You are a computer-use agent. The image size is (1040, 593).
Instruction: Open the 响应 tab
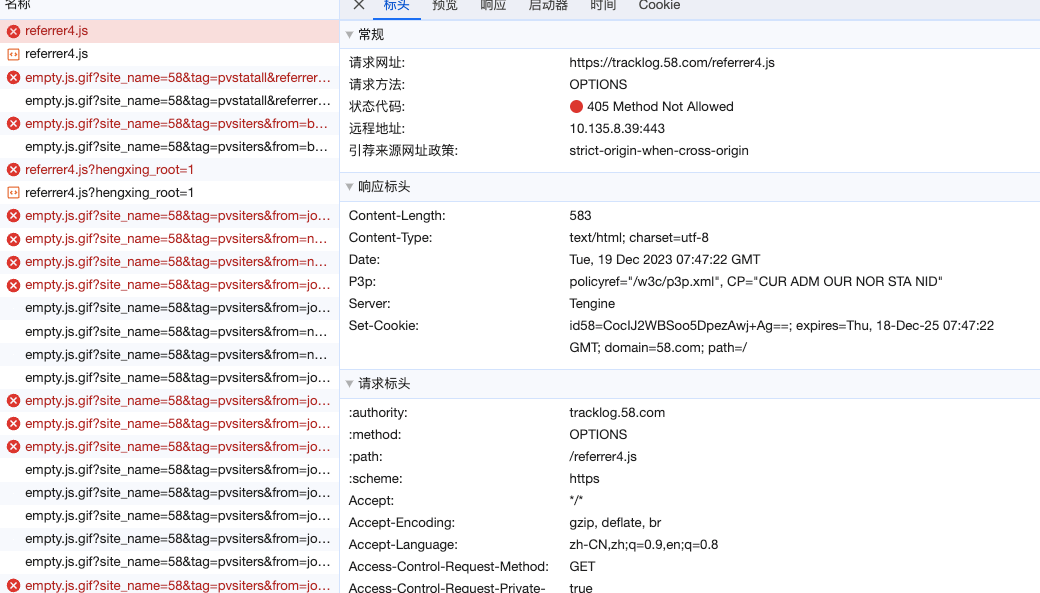point(493,6)
